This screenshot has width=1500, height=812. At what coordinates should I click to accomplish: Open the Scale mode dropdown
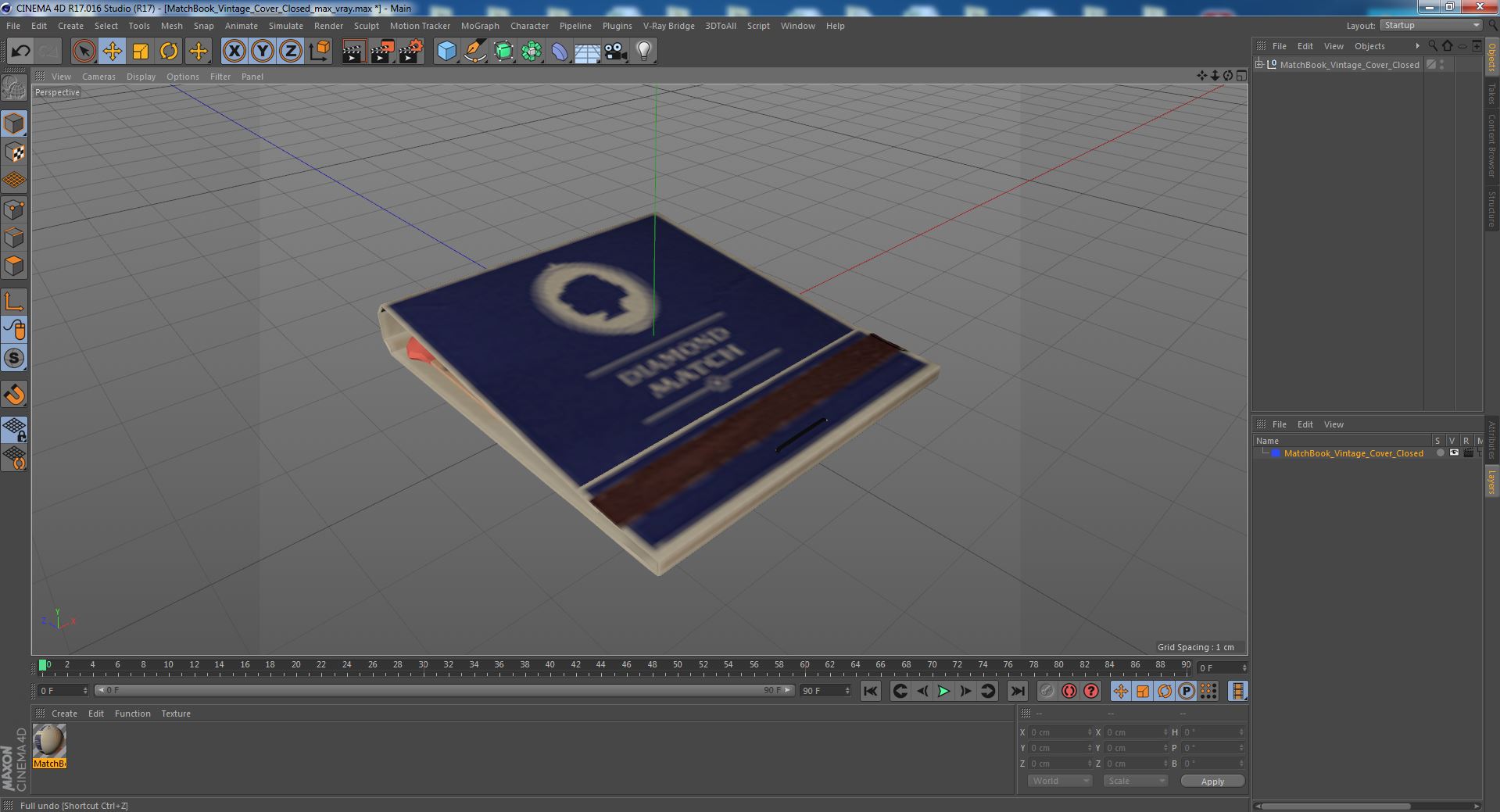(1136, 781)
